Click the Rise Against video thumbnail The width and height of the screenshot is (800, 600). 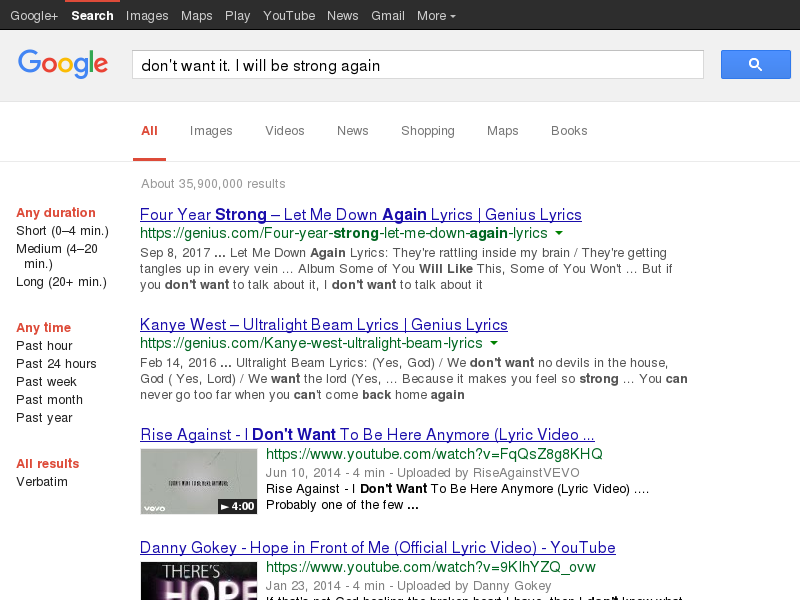(199, 481)
